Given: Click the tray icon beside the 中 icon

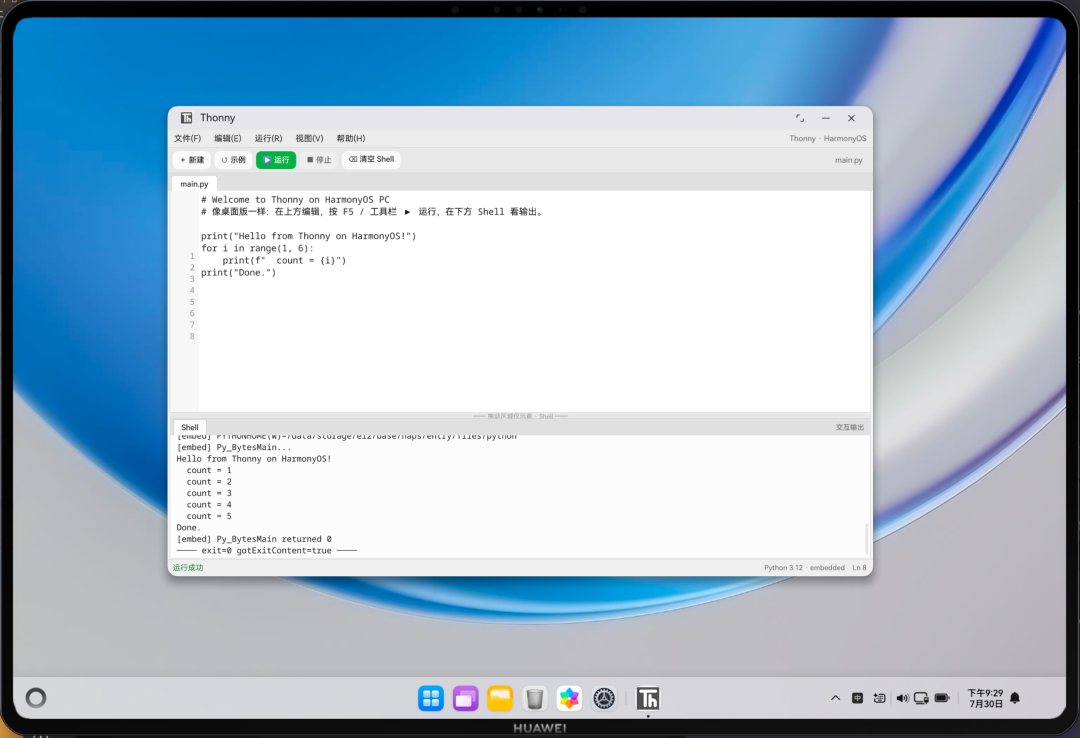Looking at the screenshot, I should (880, 698).
